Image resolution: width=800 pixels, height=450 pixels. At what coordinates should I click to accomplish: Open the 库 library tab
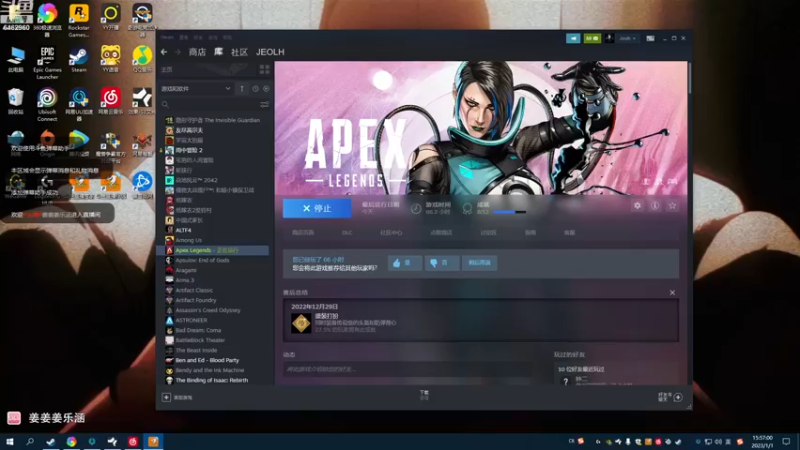[x=218, y=52]
